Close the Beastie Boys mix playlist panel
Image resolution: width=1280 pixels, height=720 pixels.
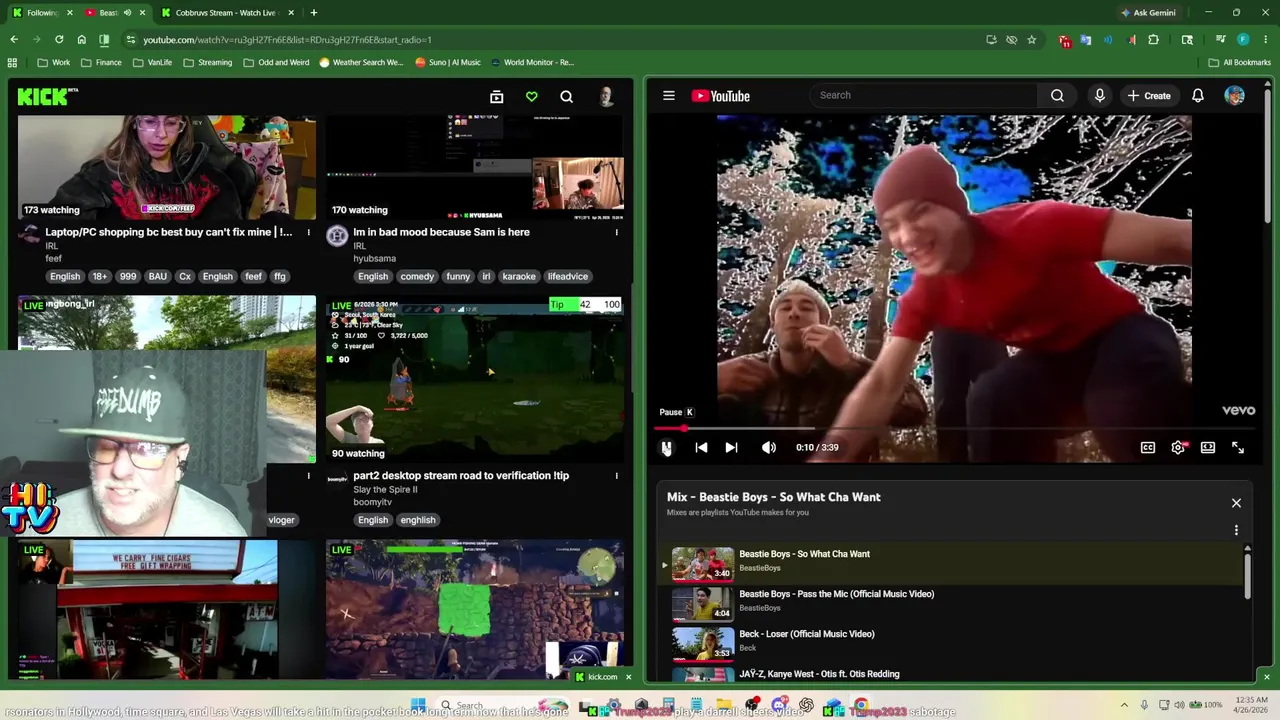click(x=1236, y=503)
